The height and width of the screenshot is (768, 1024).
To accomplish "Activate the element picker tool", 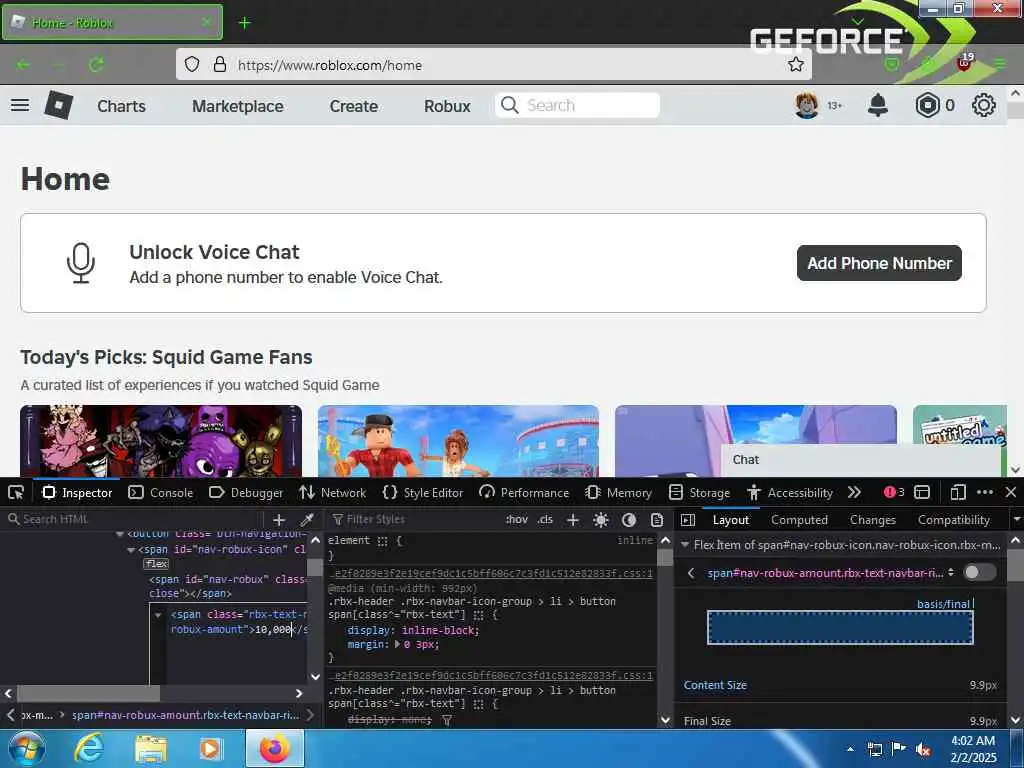I will 16,492.
